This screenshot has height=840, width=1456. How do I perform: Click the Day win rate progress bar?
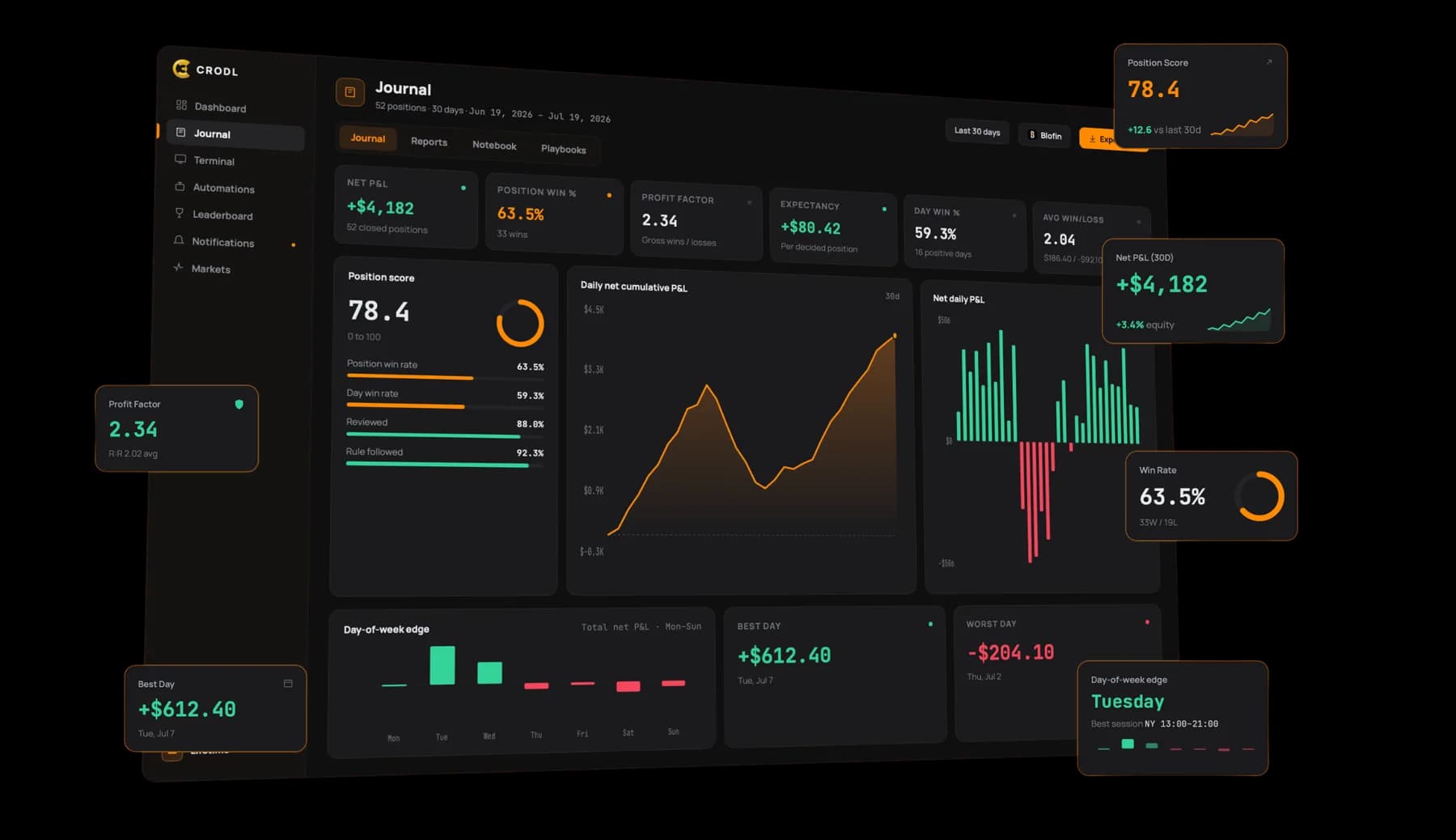pyautogui.click(x=445, y=406)
